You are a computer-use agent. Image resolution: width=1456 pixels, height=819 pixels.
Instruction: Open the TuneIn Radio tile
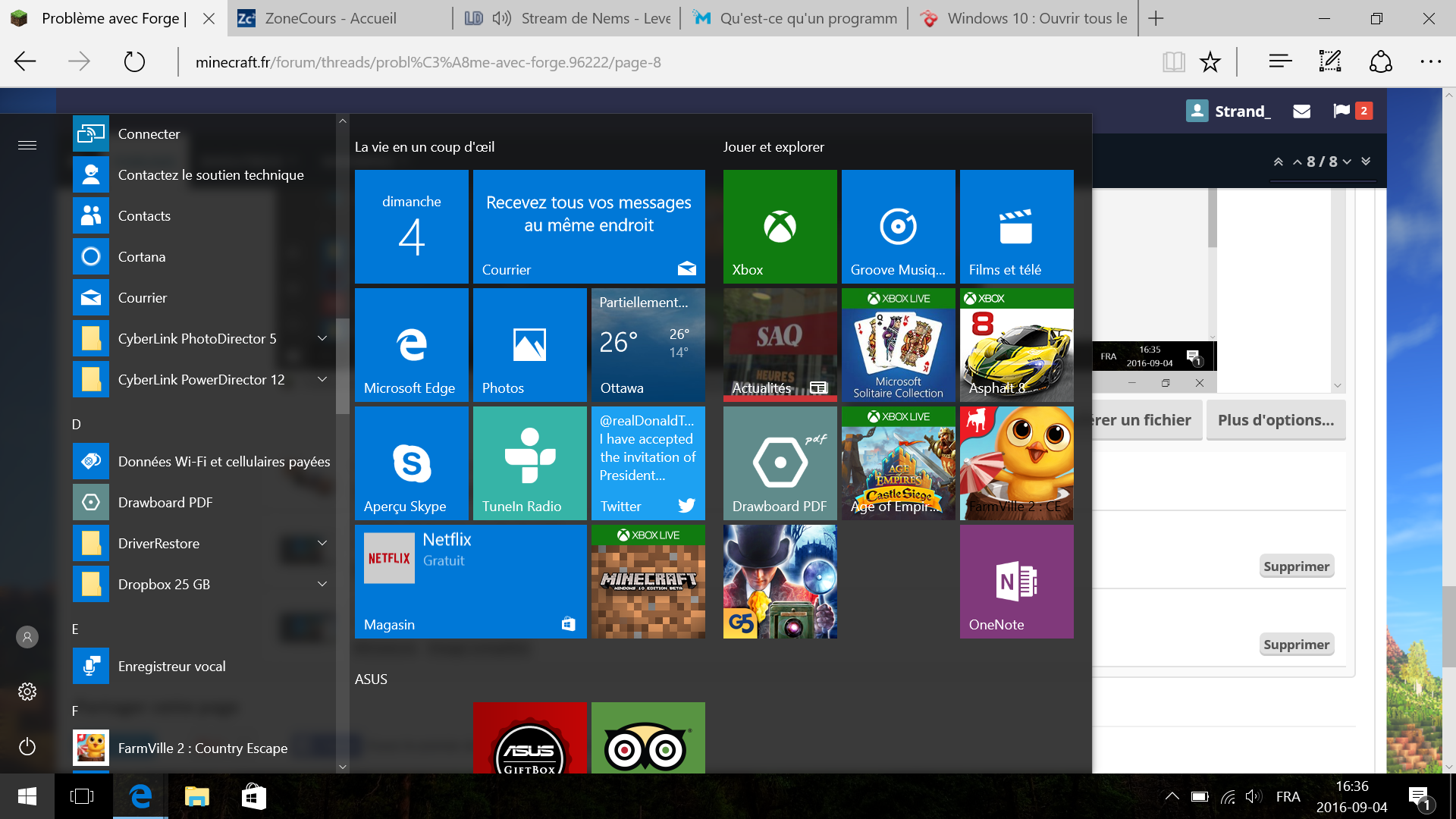pyautogui.click(x=529, y=463)
